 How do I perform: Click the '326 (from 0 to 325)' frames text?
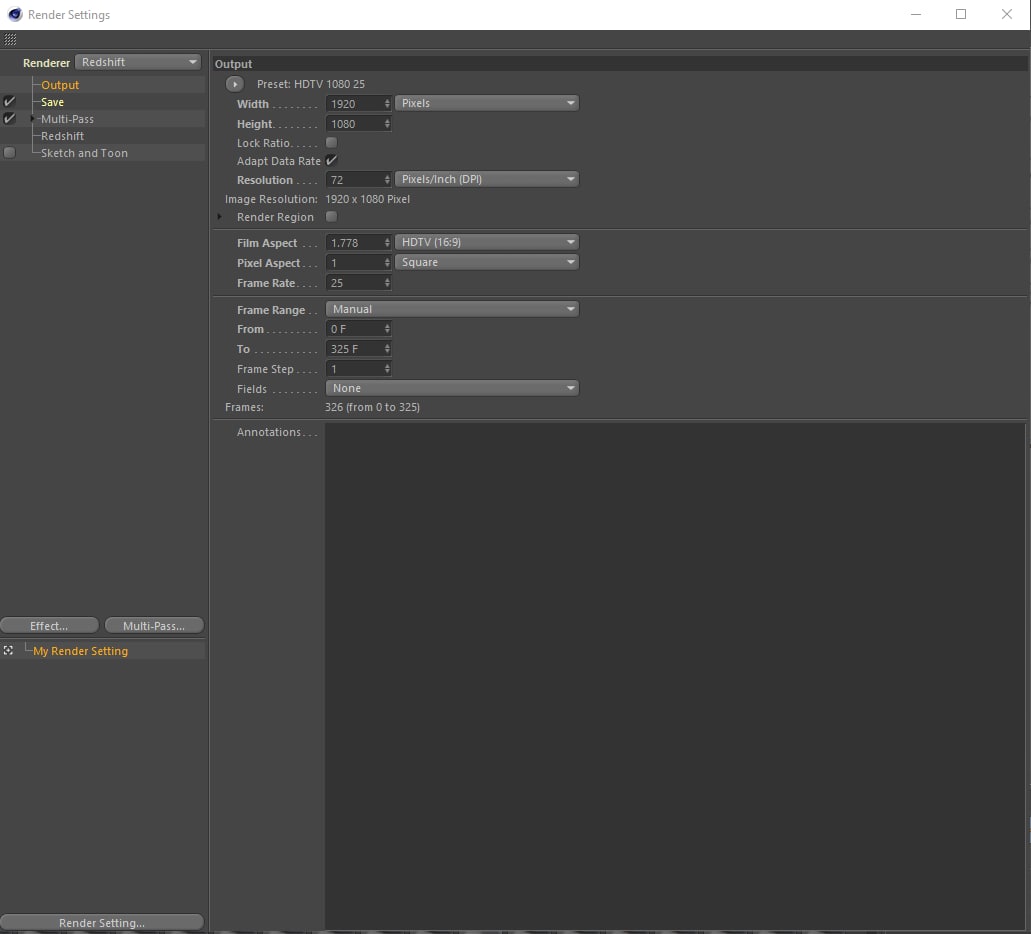372,407
